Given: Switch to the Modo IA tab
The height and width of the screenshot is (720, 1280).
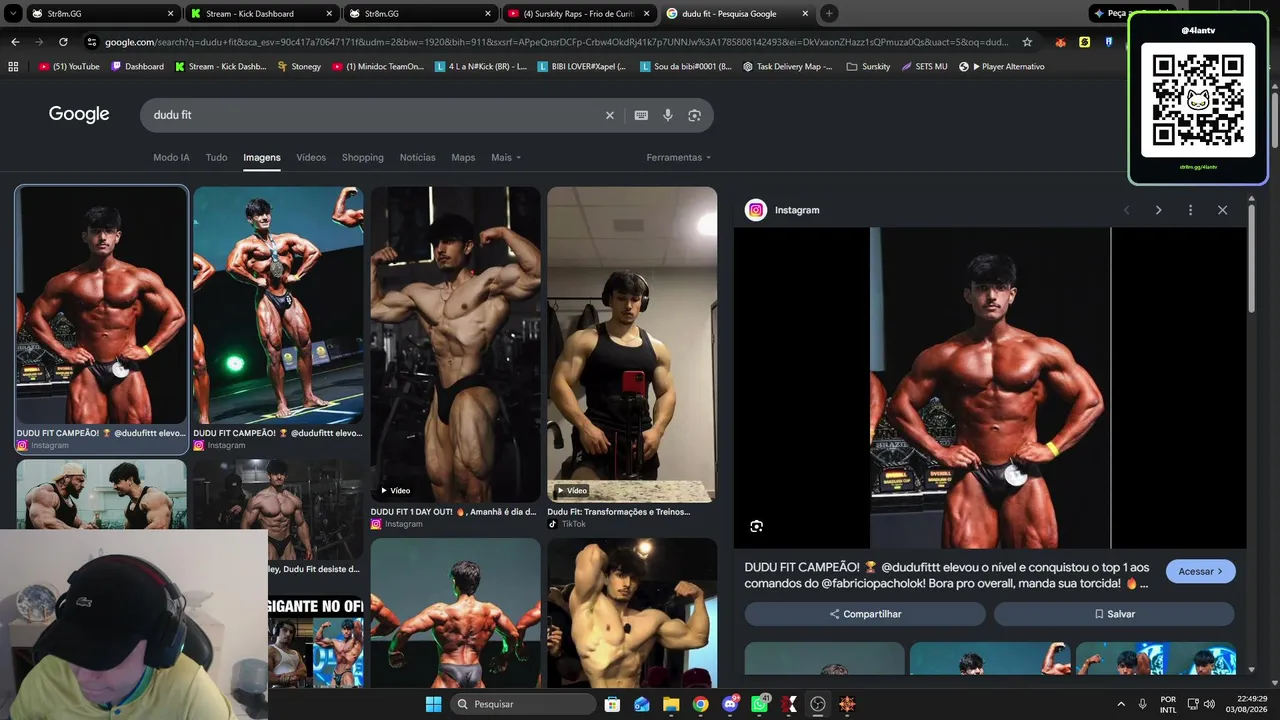Looking at the screenshot, I should (171, 157).
